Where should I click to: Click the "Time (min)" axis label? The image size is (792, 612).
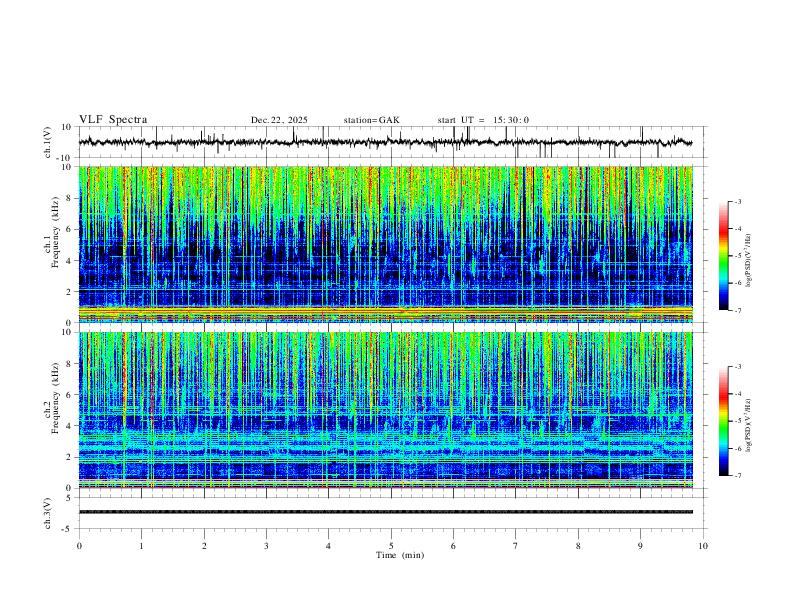(400, 555)
